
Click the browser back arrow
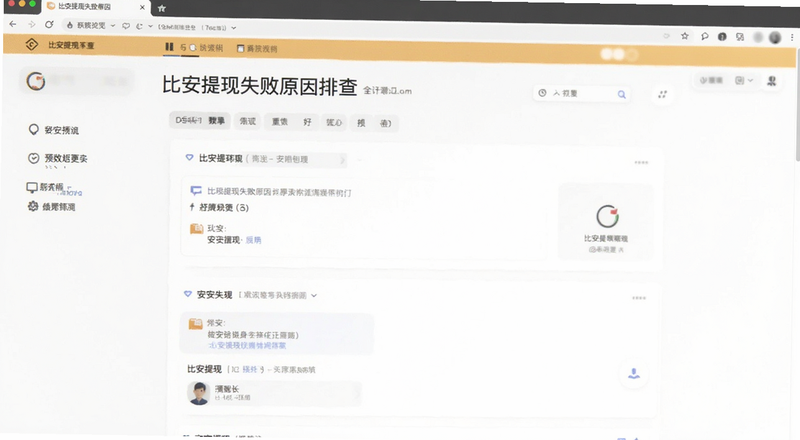click(13, 25)
